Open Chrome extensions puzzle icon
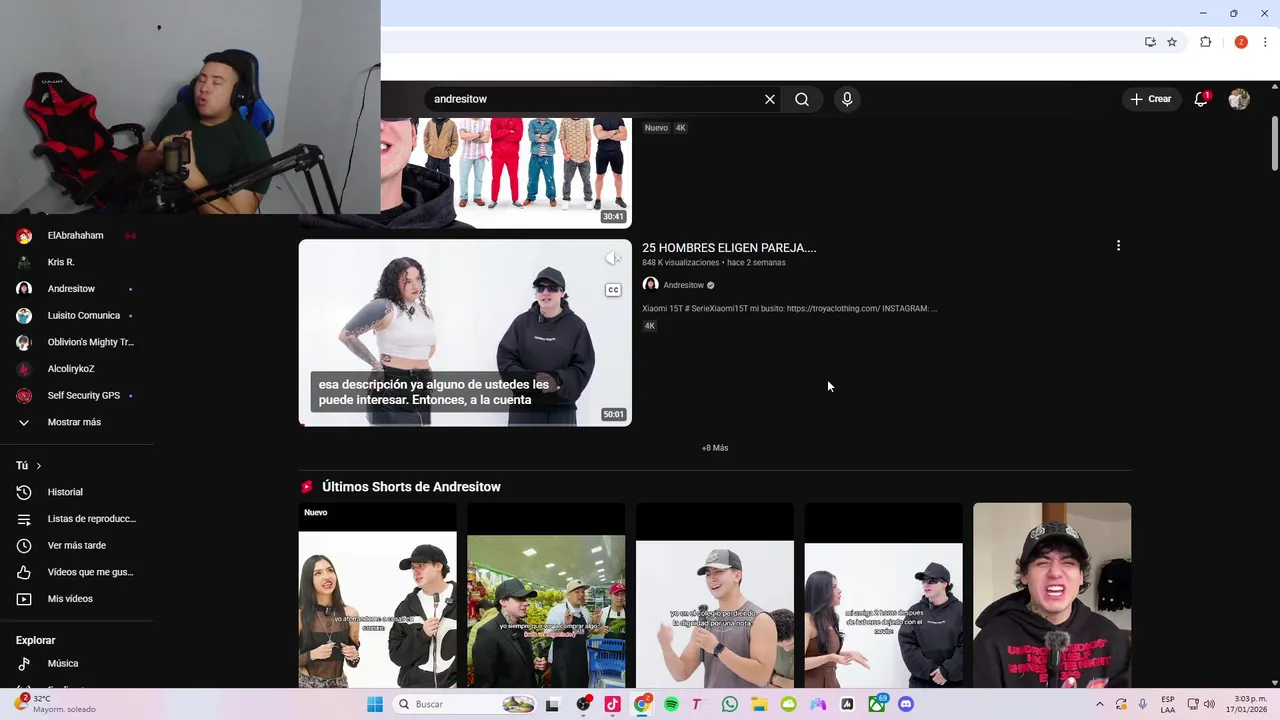Screen dimensions: 1280x720 click(x=1205, y=42)
